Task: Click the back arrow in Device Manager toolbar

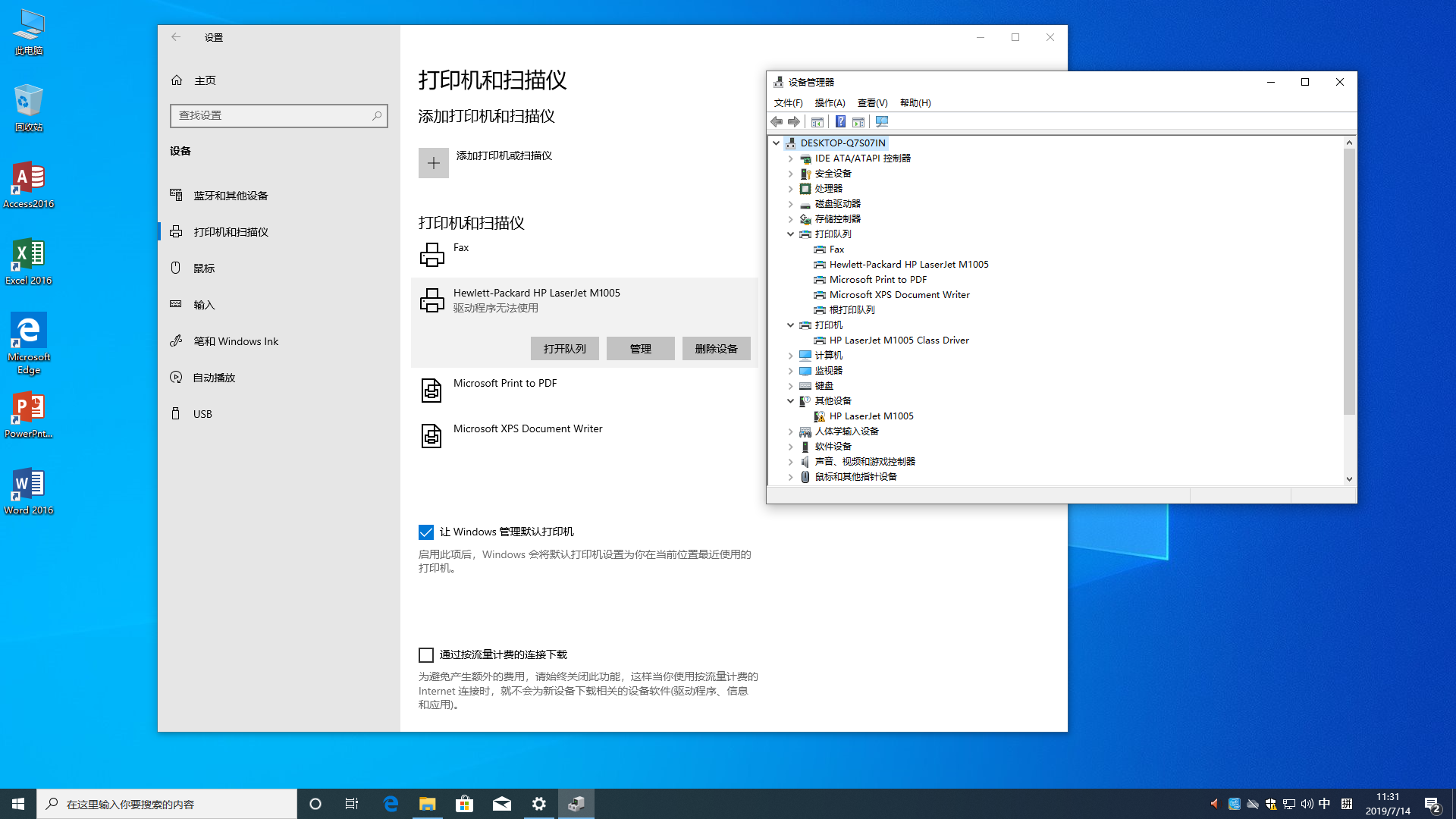Action: 777,121
